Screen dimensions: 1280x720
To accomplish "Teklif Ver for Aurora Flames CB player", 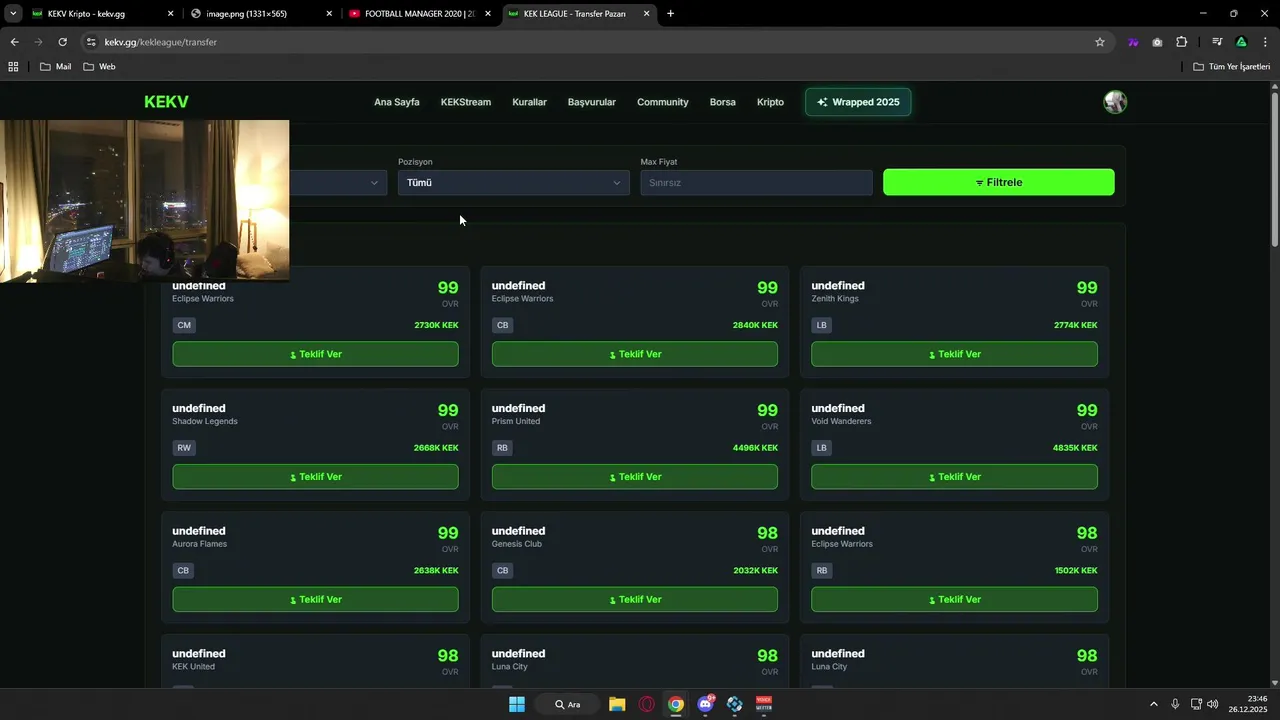I will tap(315, 599).
